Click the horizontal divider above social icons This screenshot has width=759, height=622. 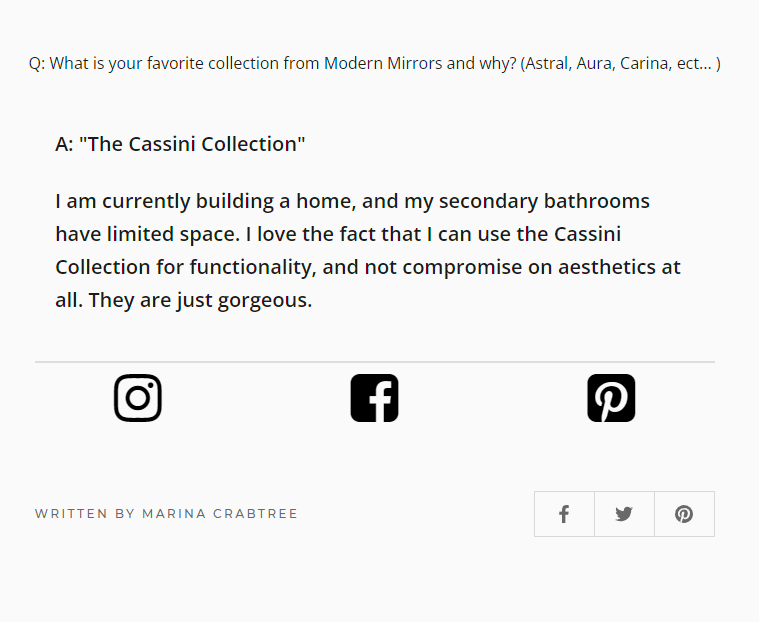click(375, 361)
